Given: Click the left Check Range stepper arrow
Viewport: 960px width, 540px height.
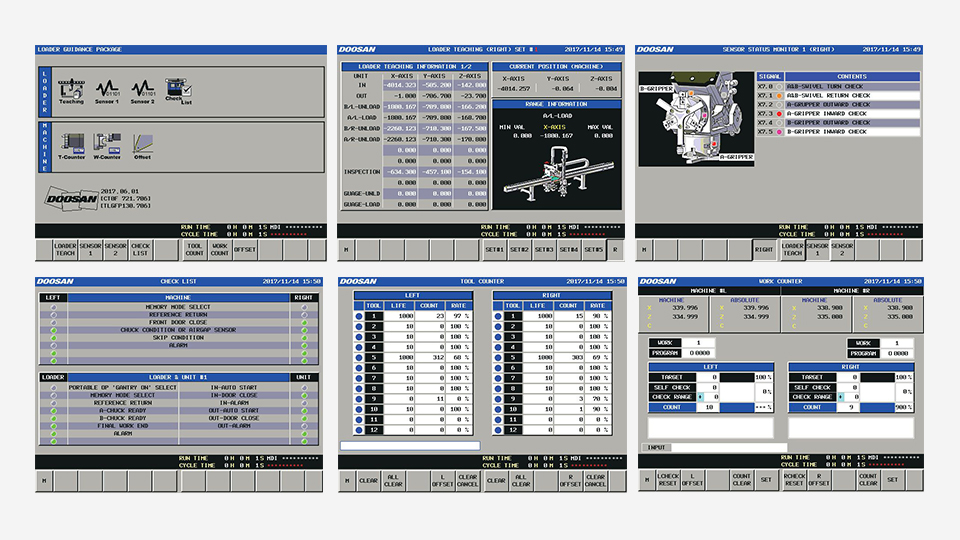Looking at the screenshot, I should tap(702, 397).
